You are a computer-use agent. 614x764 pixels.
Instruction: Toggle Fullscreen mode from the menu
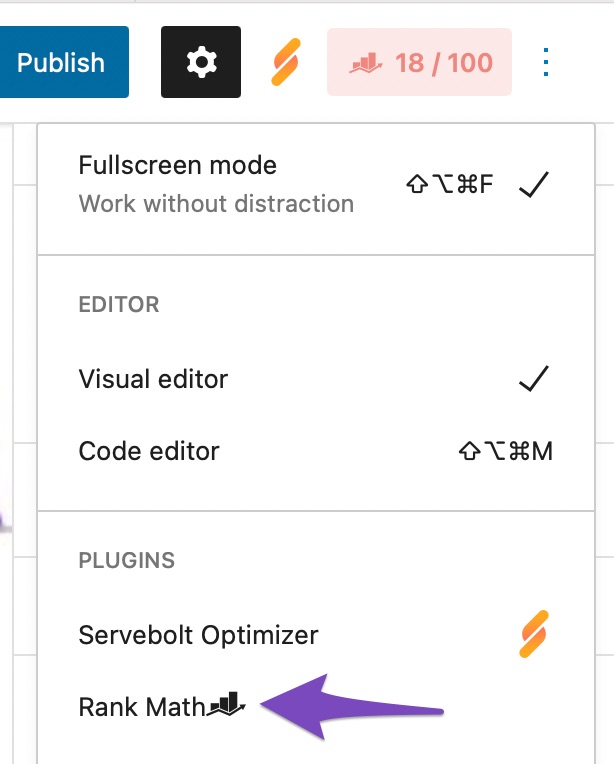click(178, 166)
